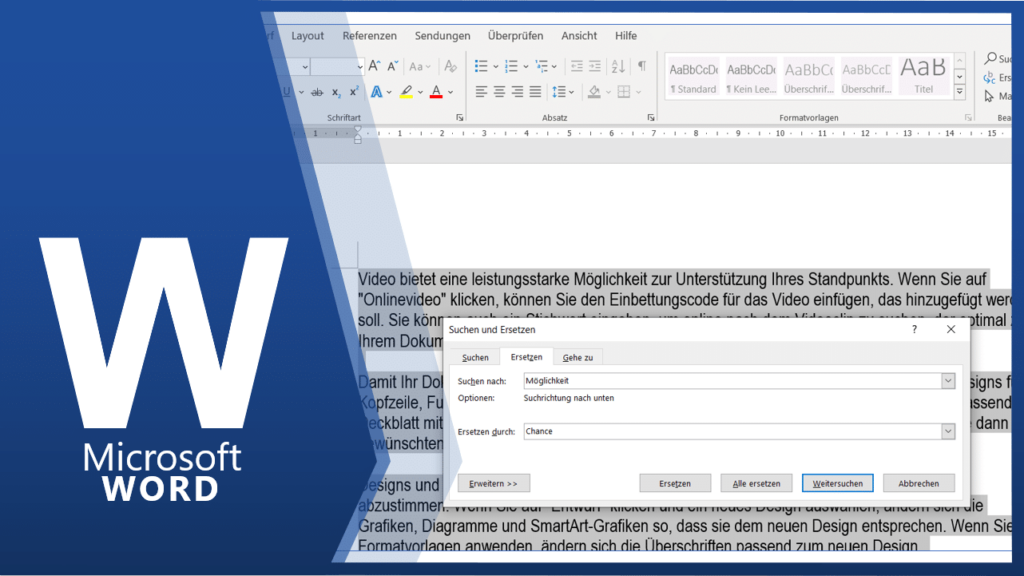Insert a numbered list
Screen dimensions: 1024x576
point(511,66)
